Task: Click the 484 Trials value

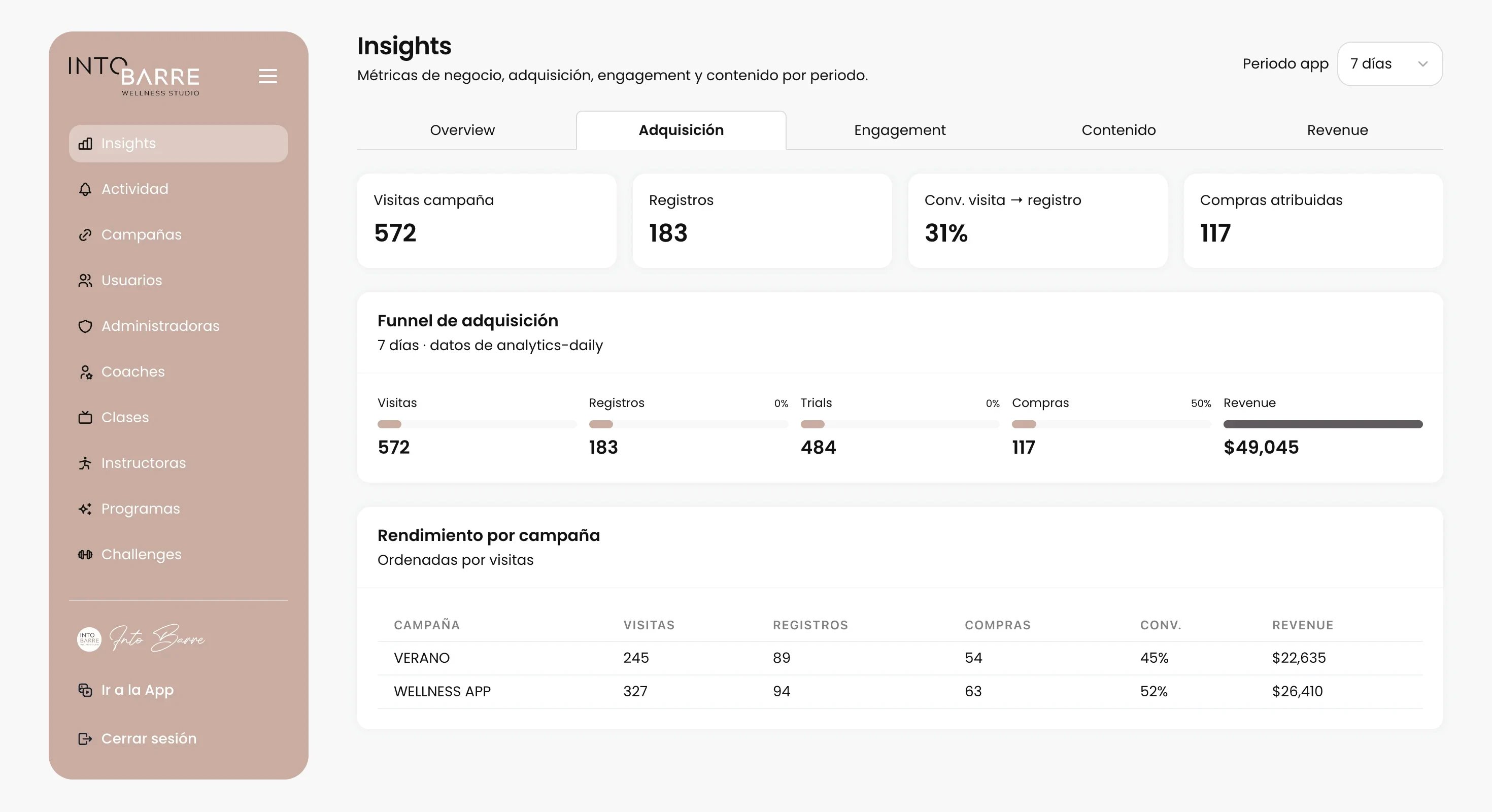Action: (x=818, y=448)
